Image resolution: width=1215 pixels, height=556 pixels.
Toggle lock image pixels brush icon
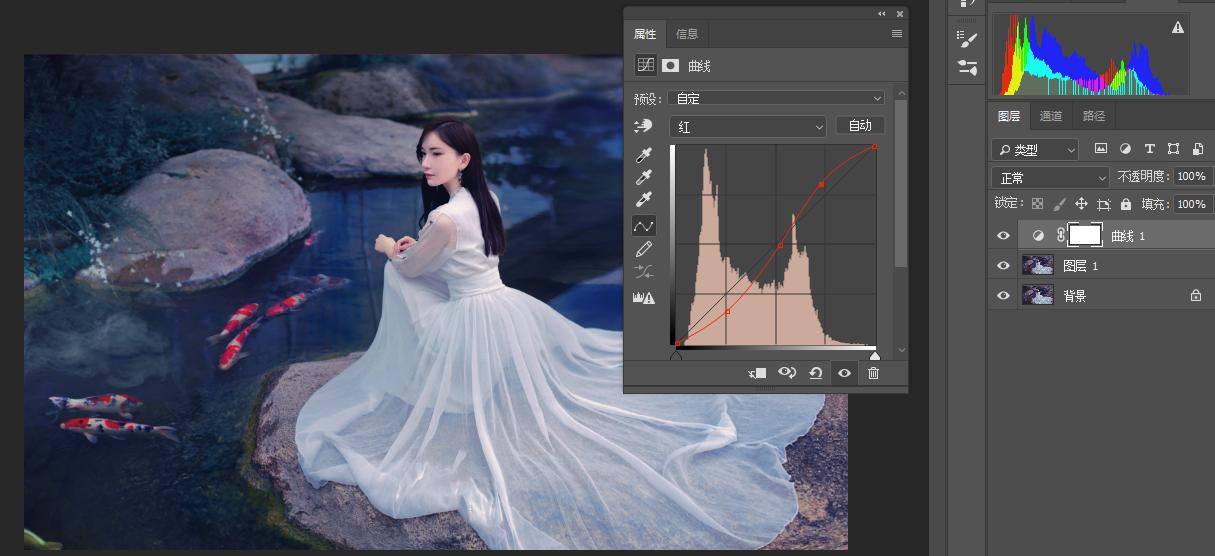coord(1060,204)
